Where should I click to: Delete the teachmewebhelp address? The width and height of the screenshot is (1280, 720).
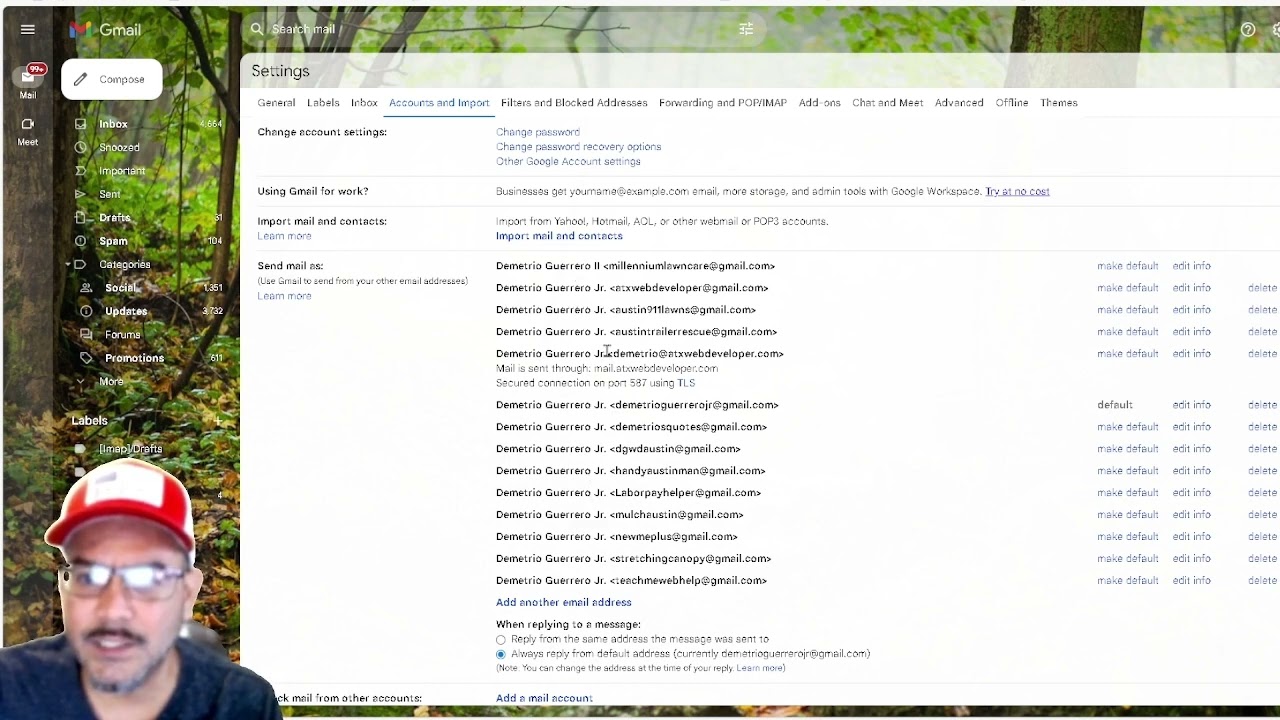1262,581
